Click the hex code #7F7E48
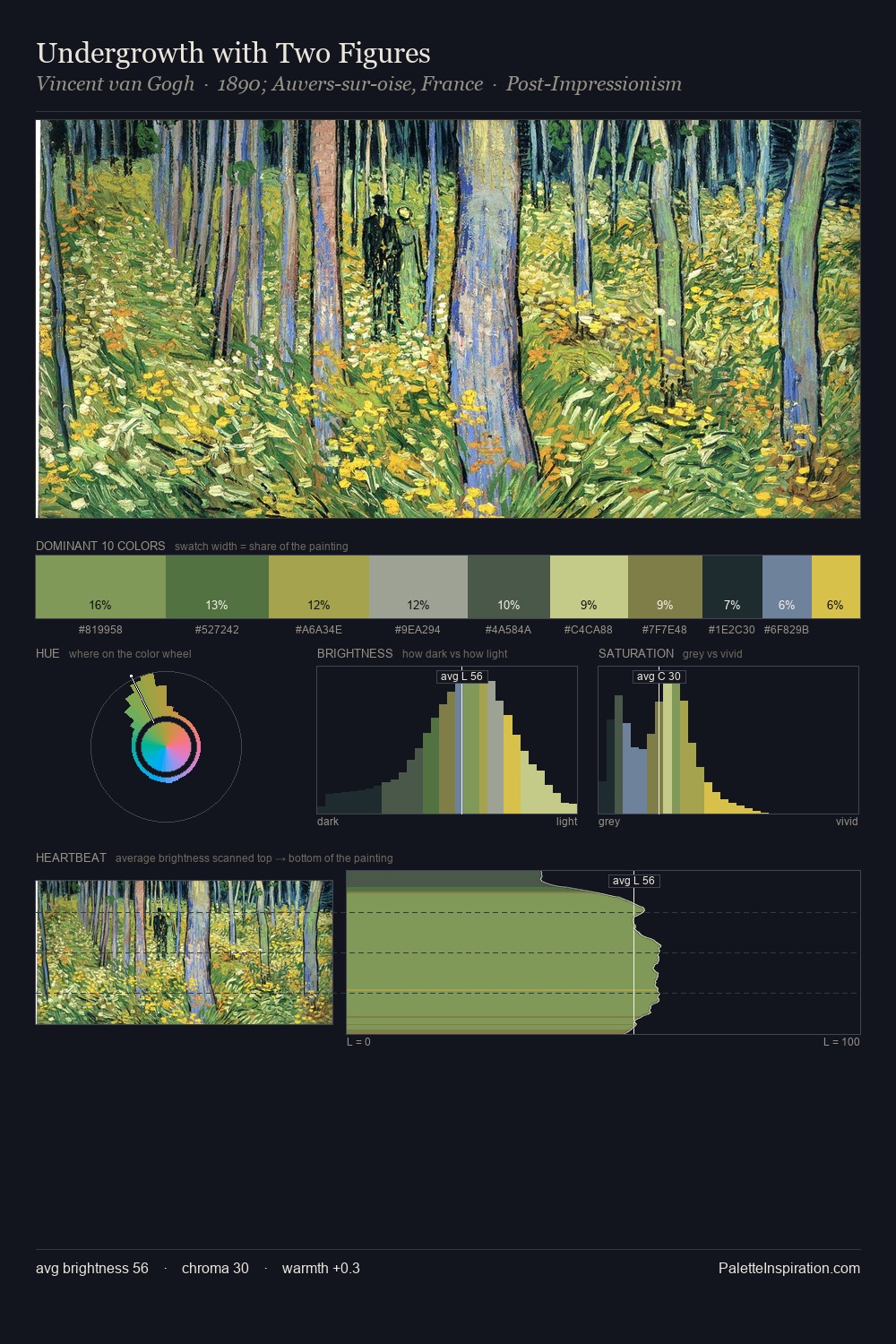The height and width of the screenshot is (1344, 896). 665,630
